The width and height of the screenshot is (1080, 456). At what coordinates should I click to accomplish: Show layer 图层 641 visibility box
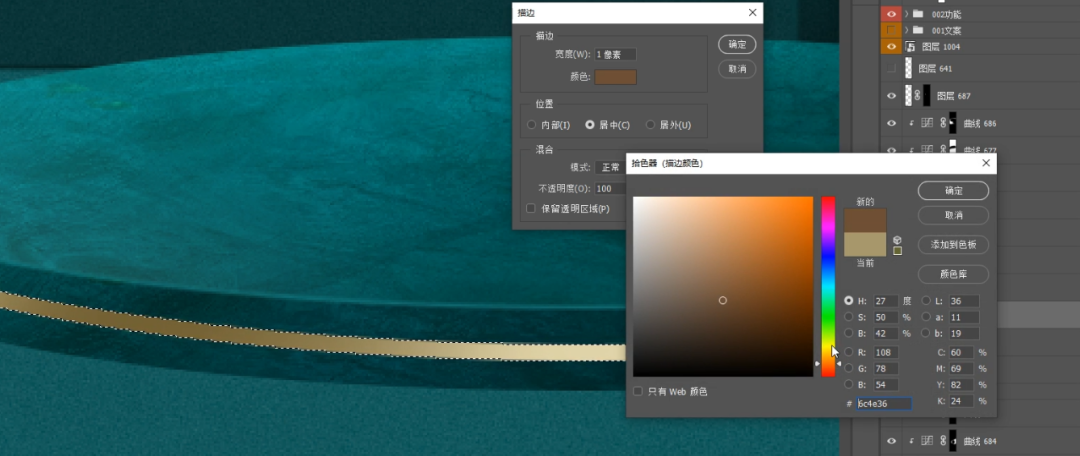(891, 68)
